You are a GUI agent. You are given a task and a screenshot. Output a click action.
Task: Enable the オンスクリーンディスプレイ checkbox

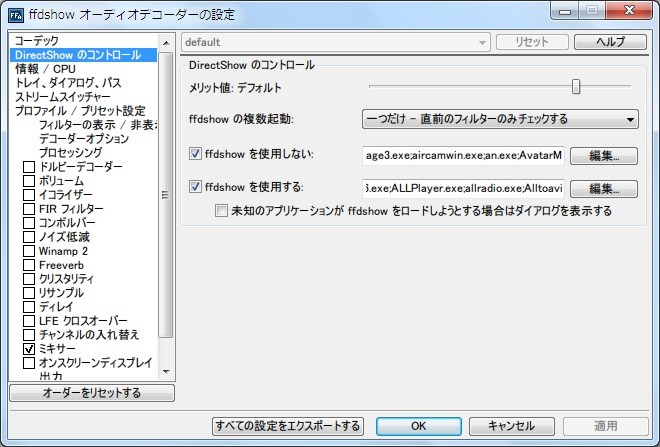(x=29, y=363)
